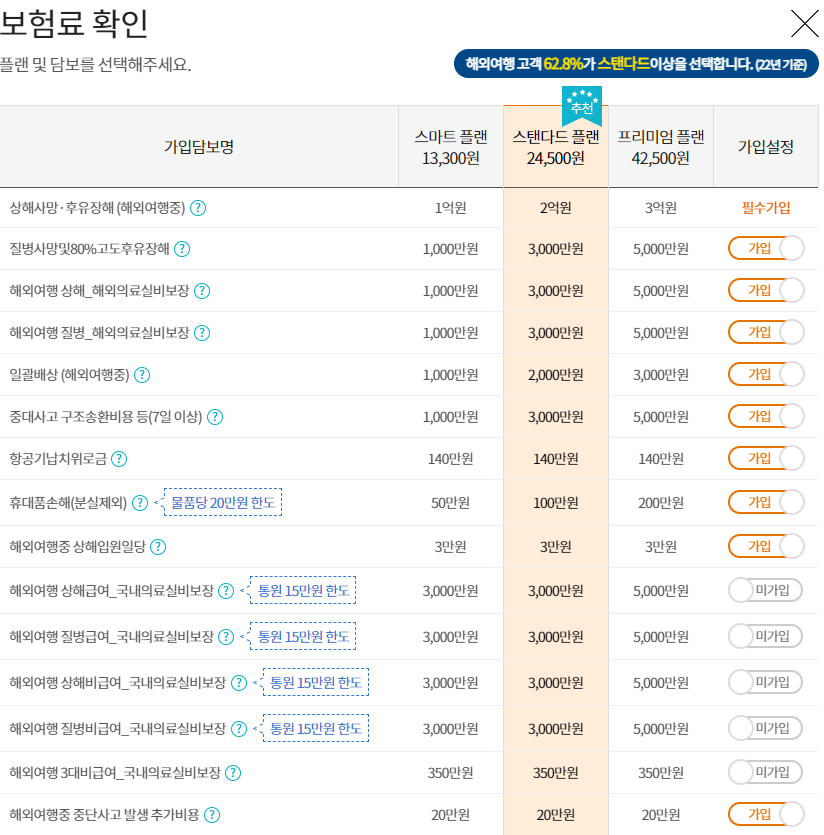Click the 항공기납치위로금 coverage name

[58, 459]
